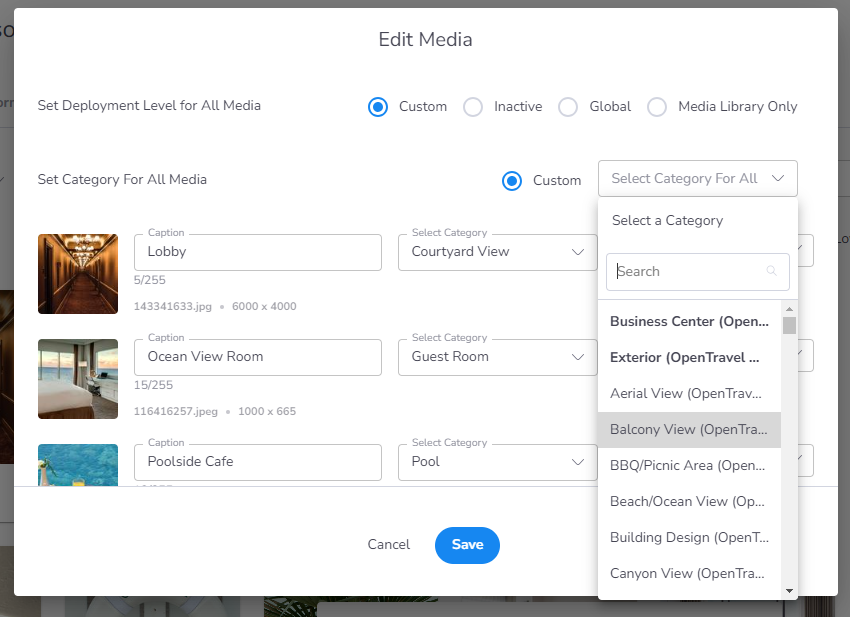Open the Courtyard View category dropdown
This screenshot has width=850, height=617.
498,252
